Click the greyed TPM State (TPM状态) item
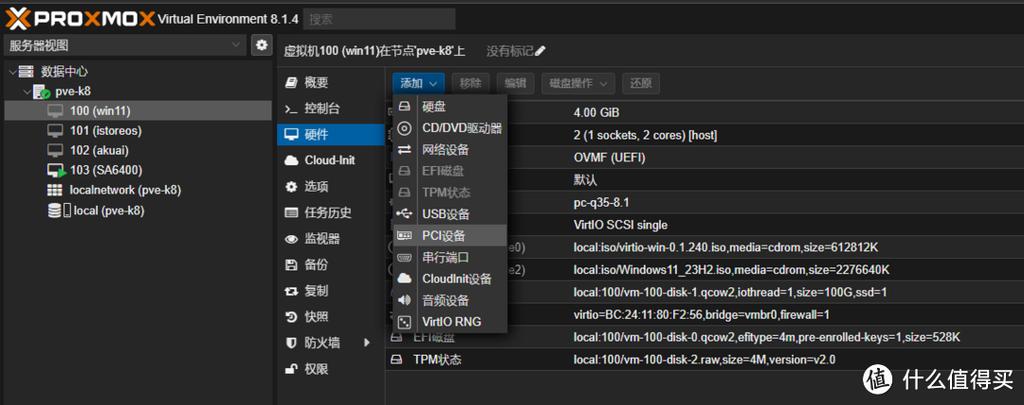 pos(450,193)
